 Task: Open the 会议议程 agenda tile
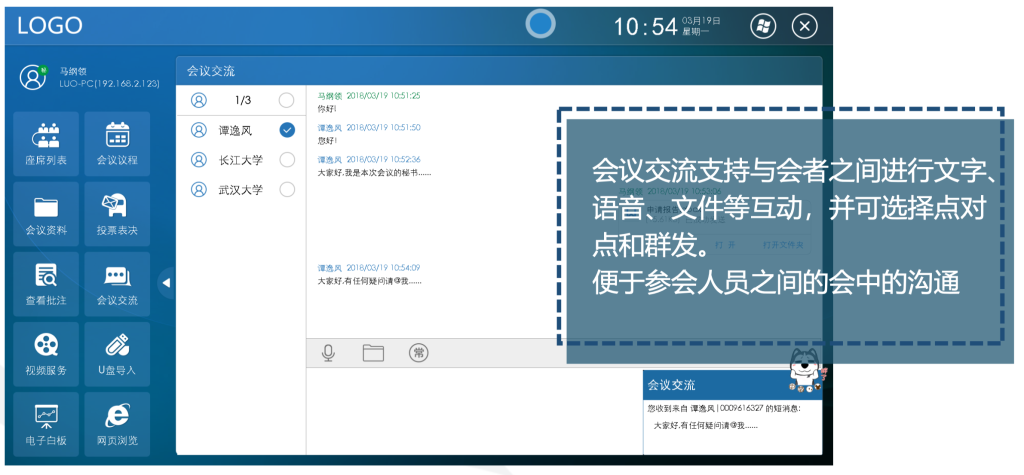[117, 143]
